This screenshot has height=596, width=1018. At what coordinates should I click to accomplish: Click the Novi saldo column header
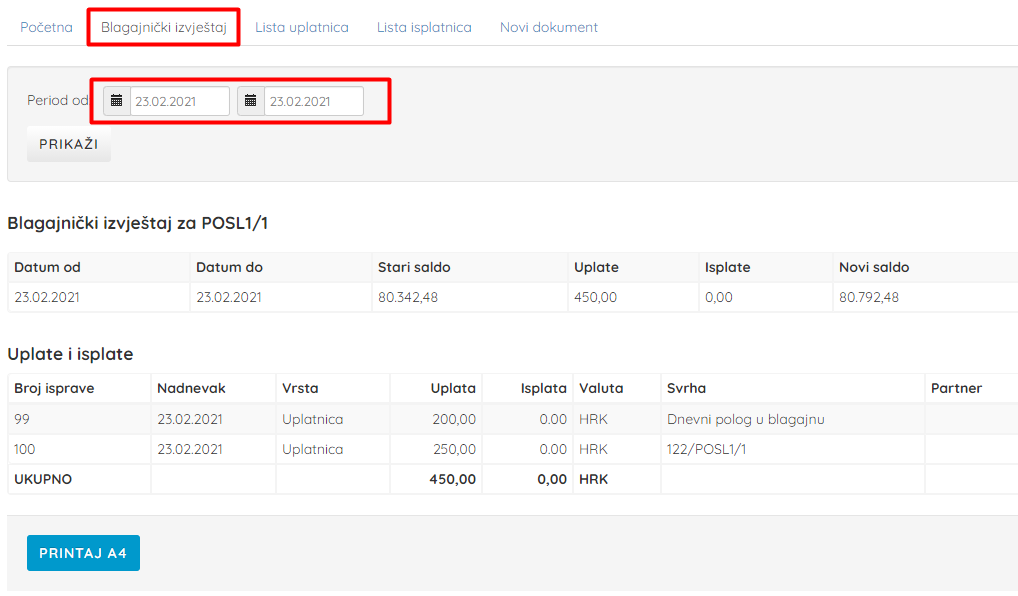874,267
